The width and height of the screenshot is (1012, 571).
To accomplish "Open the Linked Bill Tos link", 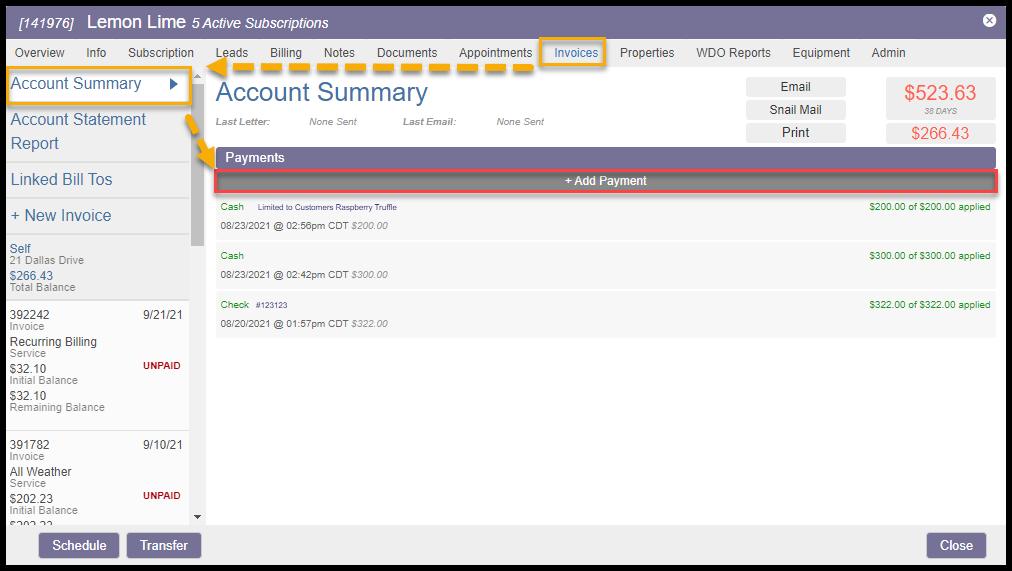I will pyautogui.click(x=61, y=180).
